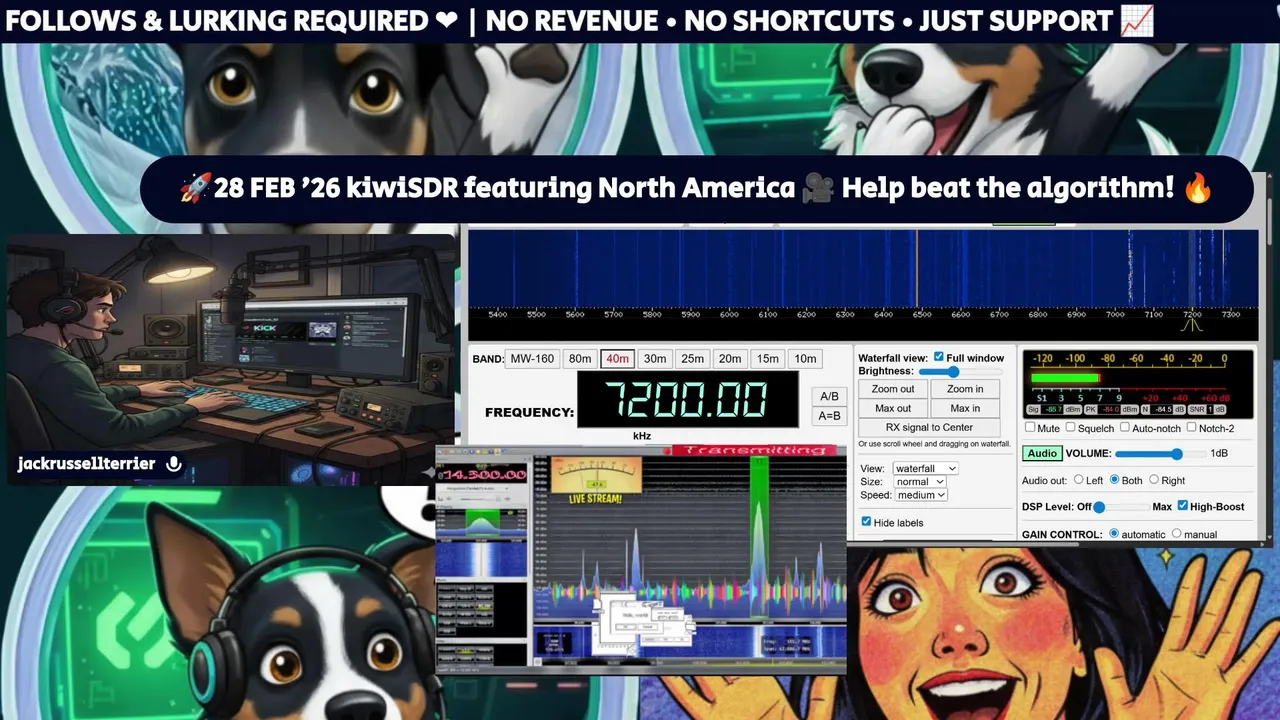Open the View dropdown set to waterfall
This screenshot has height=720, width=1280.
pyautogui.click(x=925, y=468)
